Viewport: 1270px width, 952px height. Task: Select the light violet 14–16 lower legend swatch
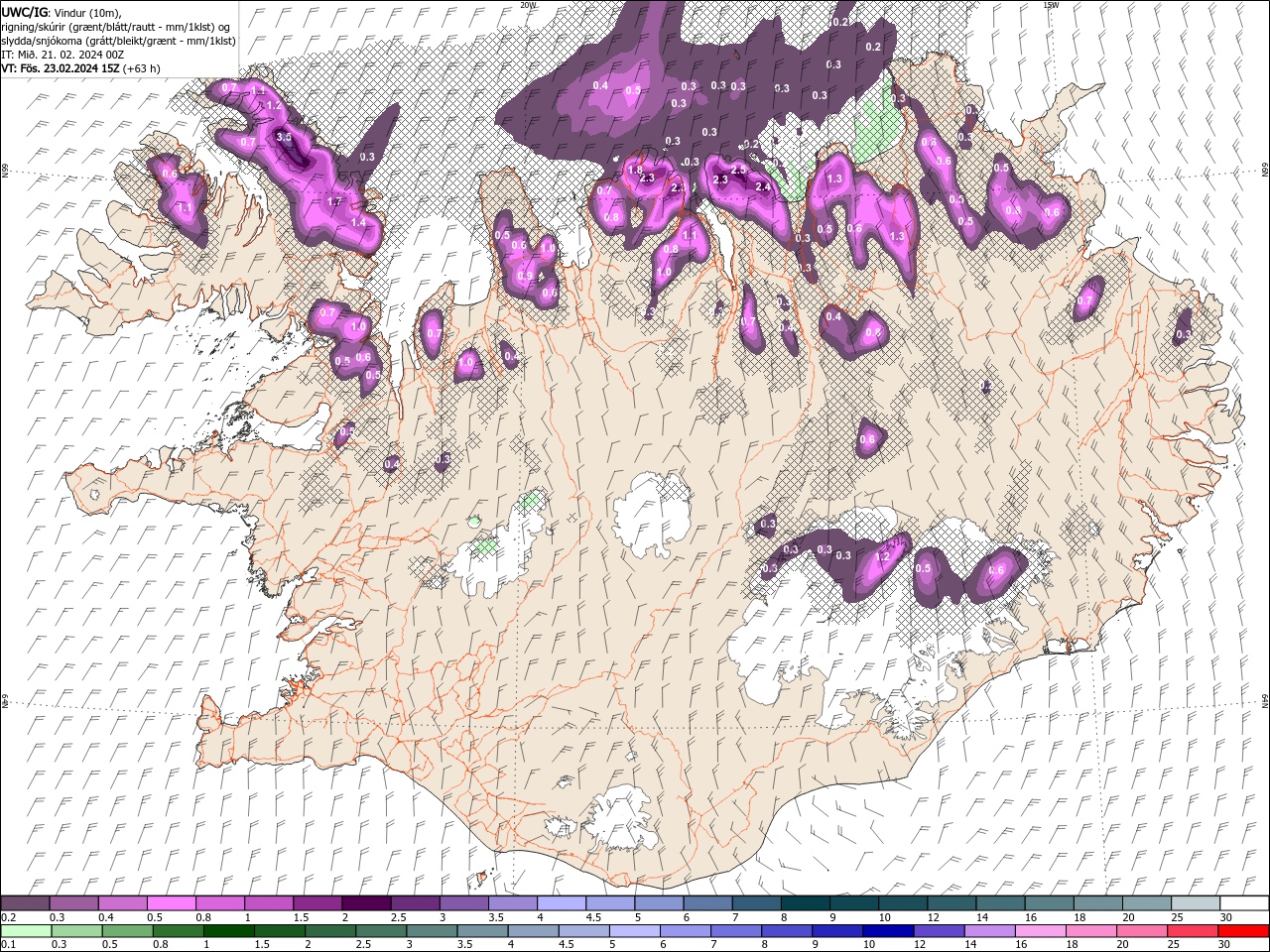tap(989, 931)
